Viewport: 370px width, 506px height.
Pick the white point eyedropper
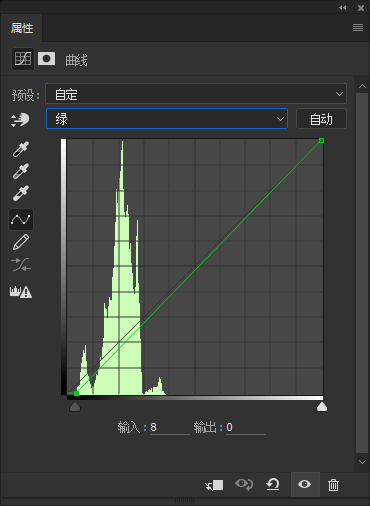click(x=21, y=193)
